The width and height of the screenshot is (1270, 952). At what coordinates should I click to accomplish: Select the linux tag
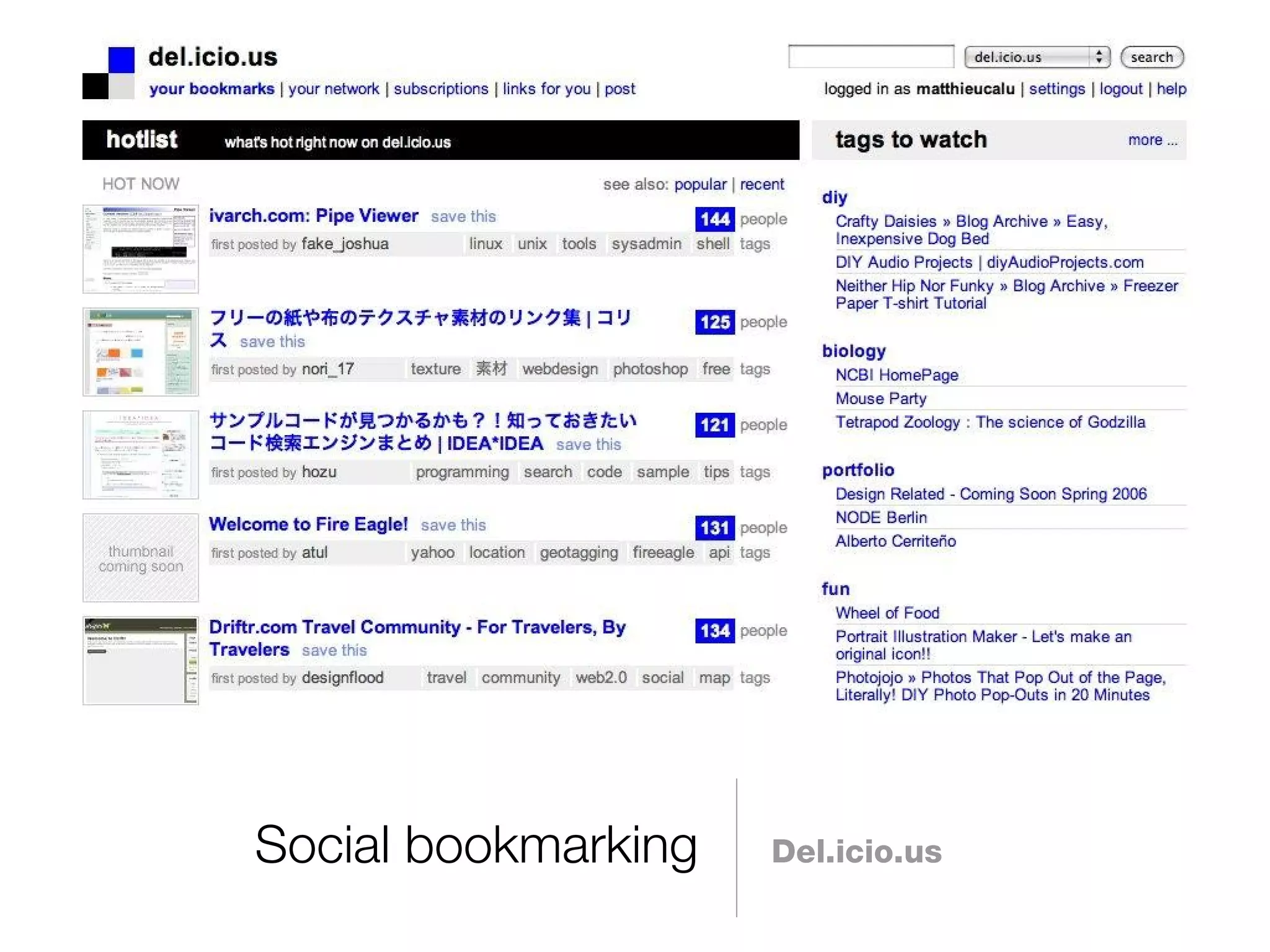pyautogui.click(x=486, y=244)
